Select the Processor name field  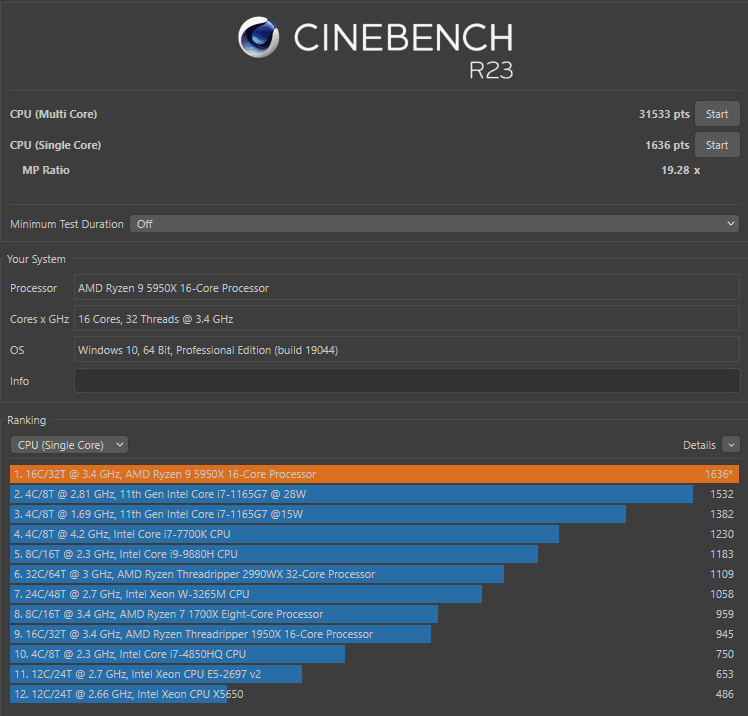pos(407,288)
